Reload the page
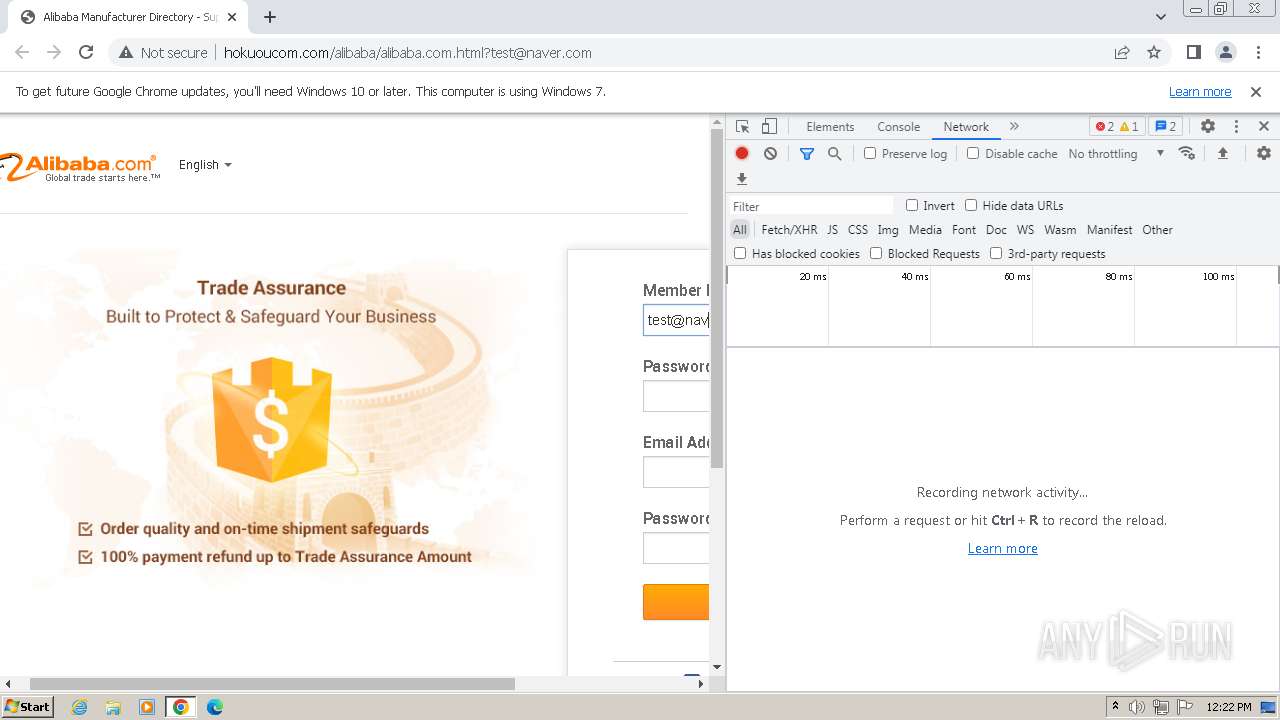This screenshot has height=720, width=1280. (x=86, y=52)
